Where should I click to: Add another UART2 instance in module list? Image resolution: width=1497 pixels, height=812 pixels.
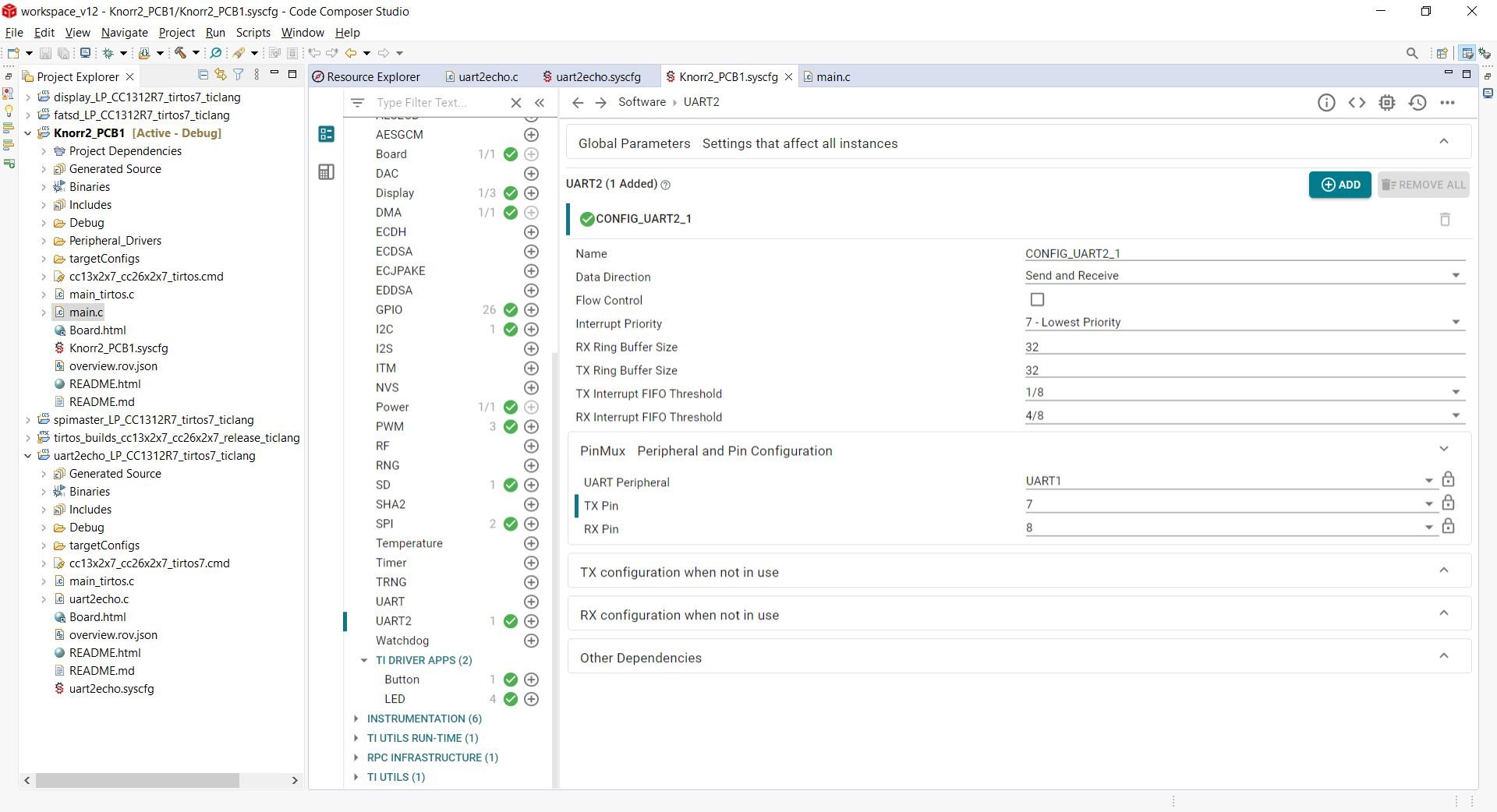pos(532,621)
